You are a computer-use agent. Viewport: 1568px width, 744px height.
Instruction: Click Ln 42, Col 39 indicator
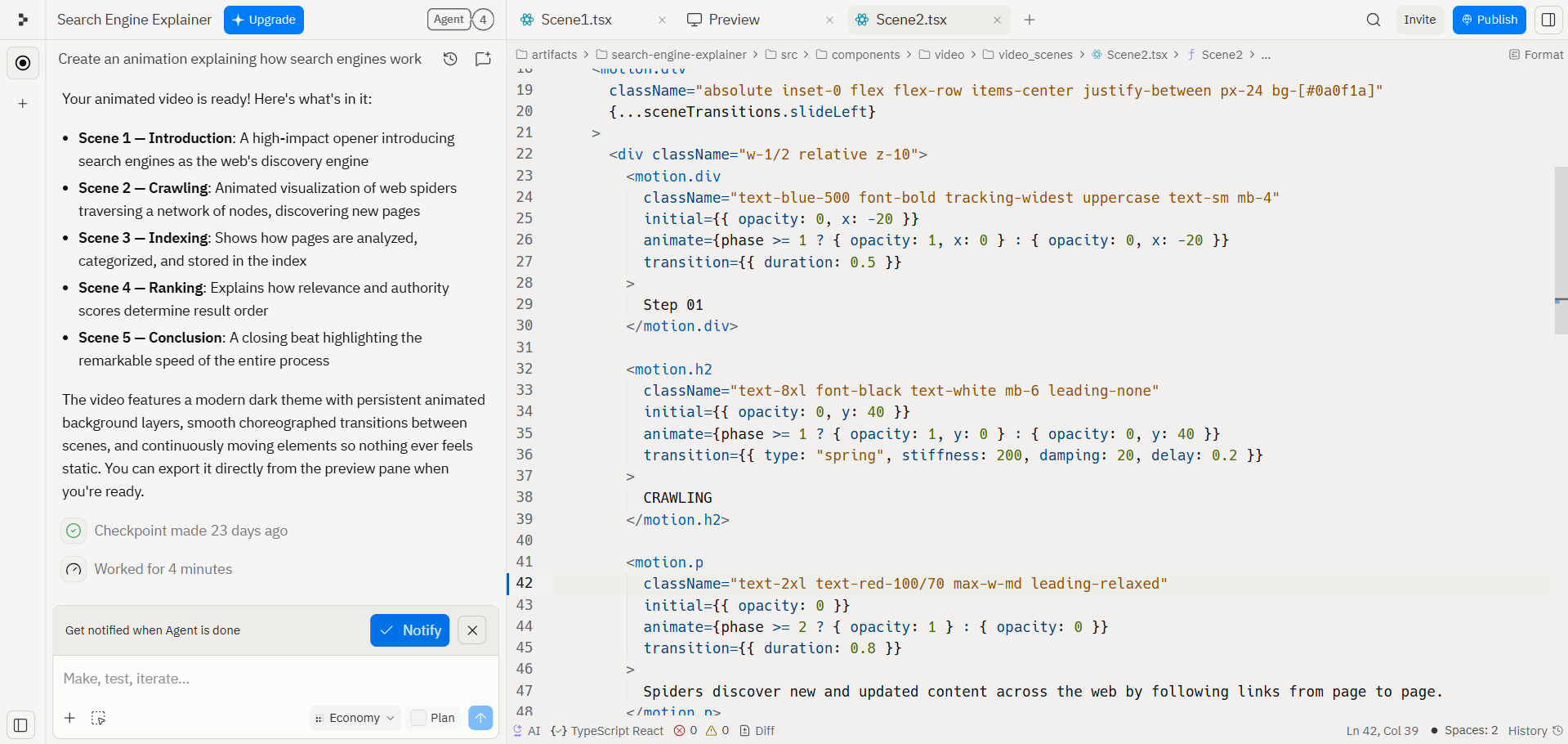(1383, 731)
